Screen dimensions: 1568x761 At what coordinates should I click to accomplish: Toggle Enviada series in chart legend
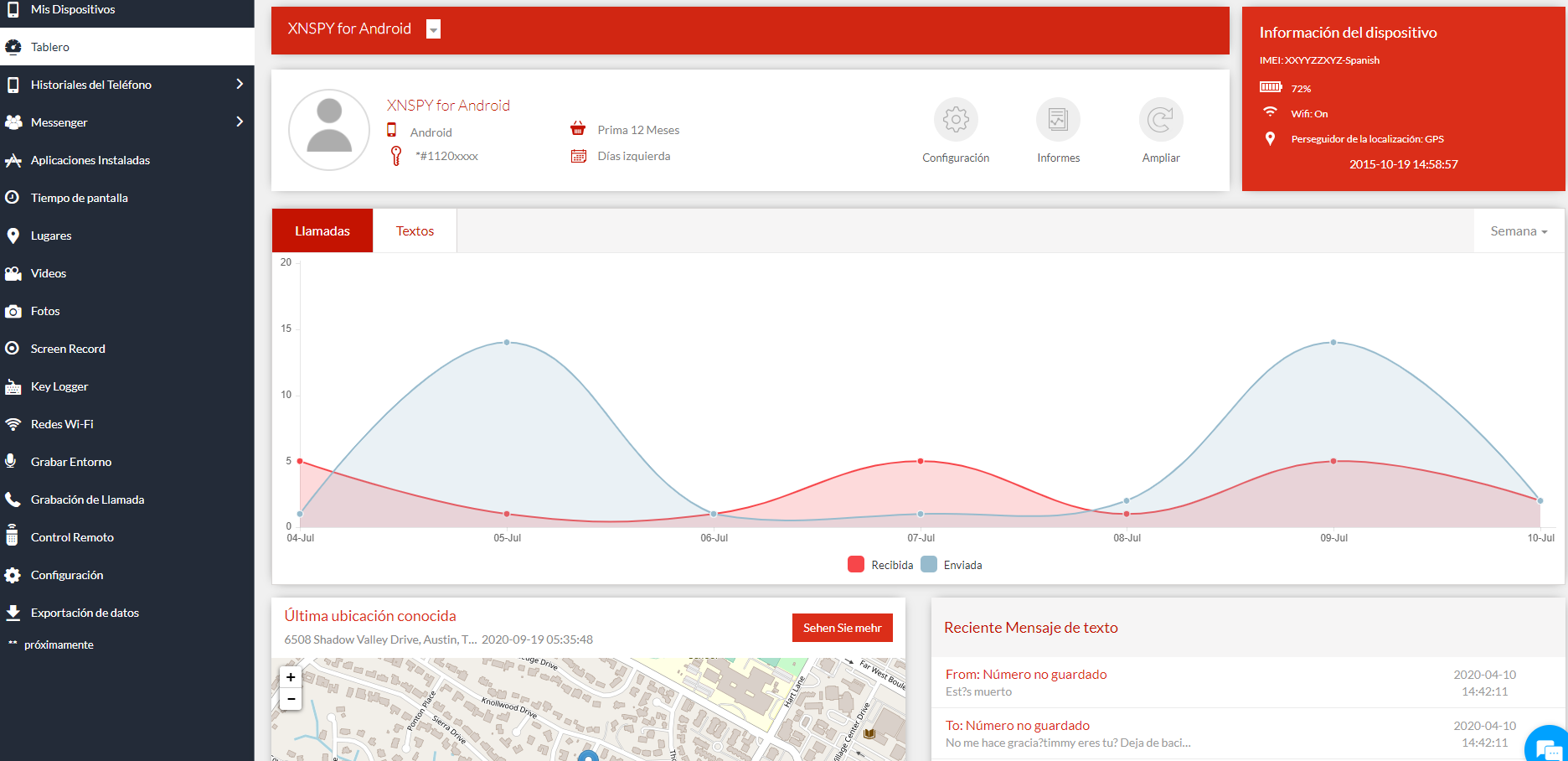[952, 565]
